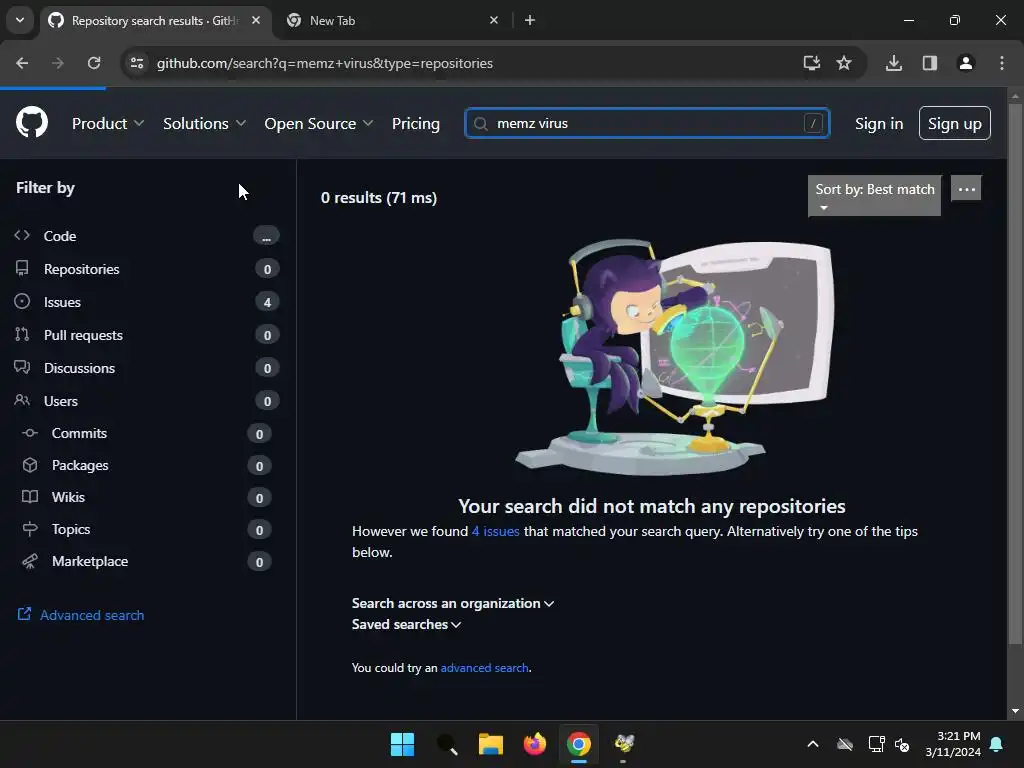Open the Chrome profile menu
This screenshot has width=1024, height=768.
click(x=966, y=63)
